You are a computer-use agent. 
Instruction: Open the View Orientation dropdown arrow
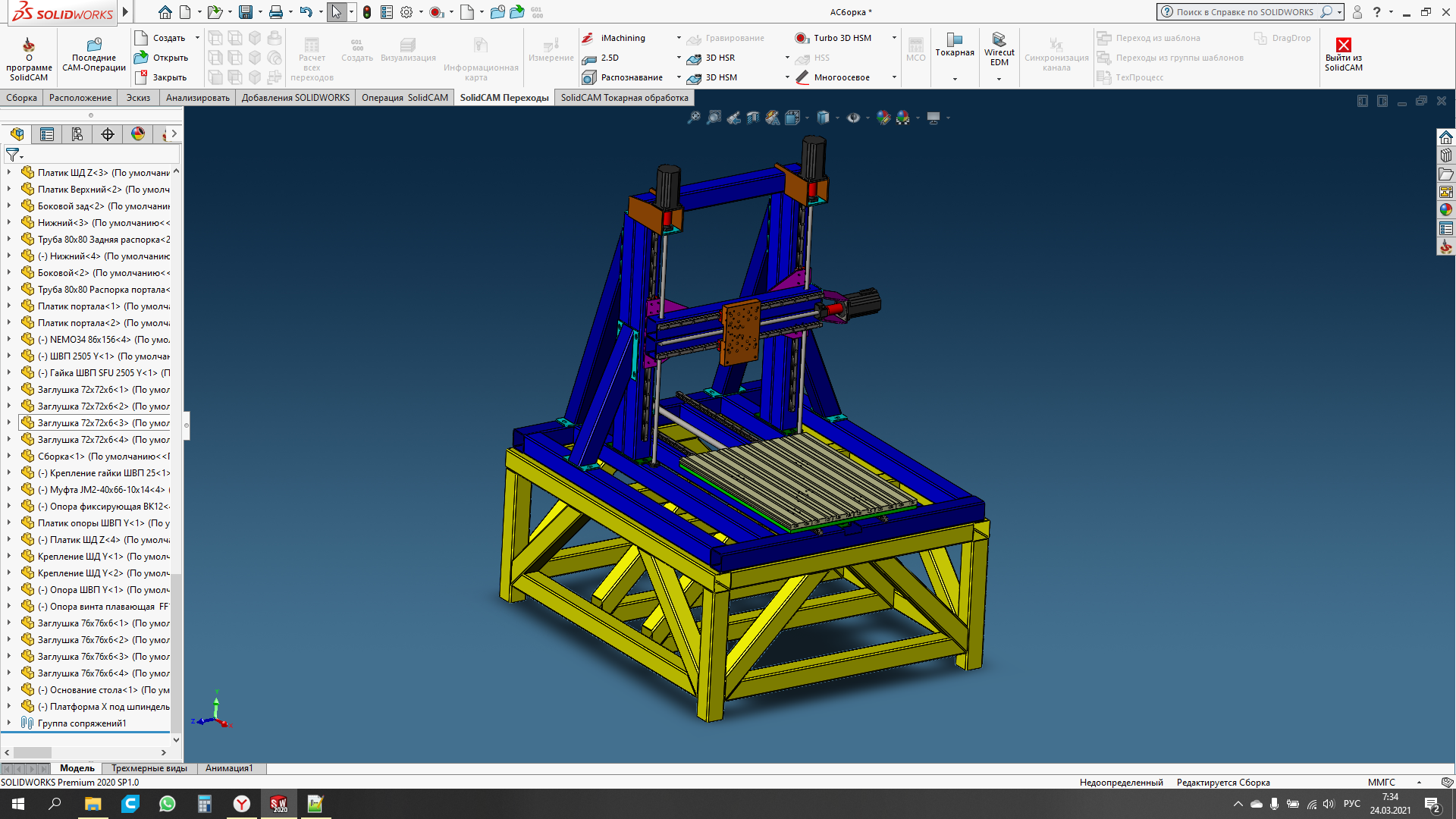[807, 118]
